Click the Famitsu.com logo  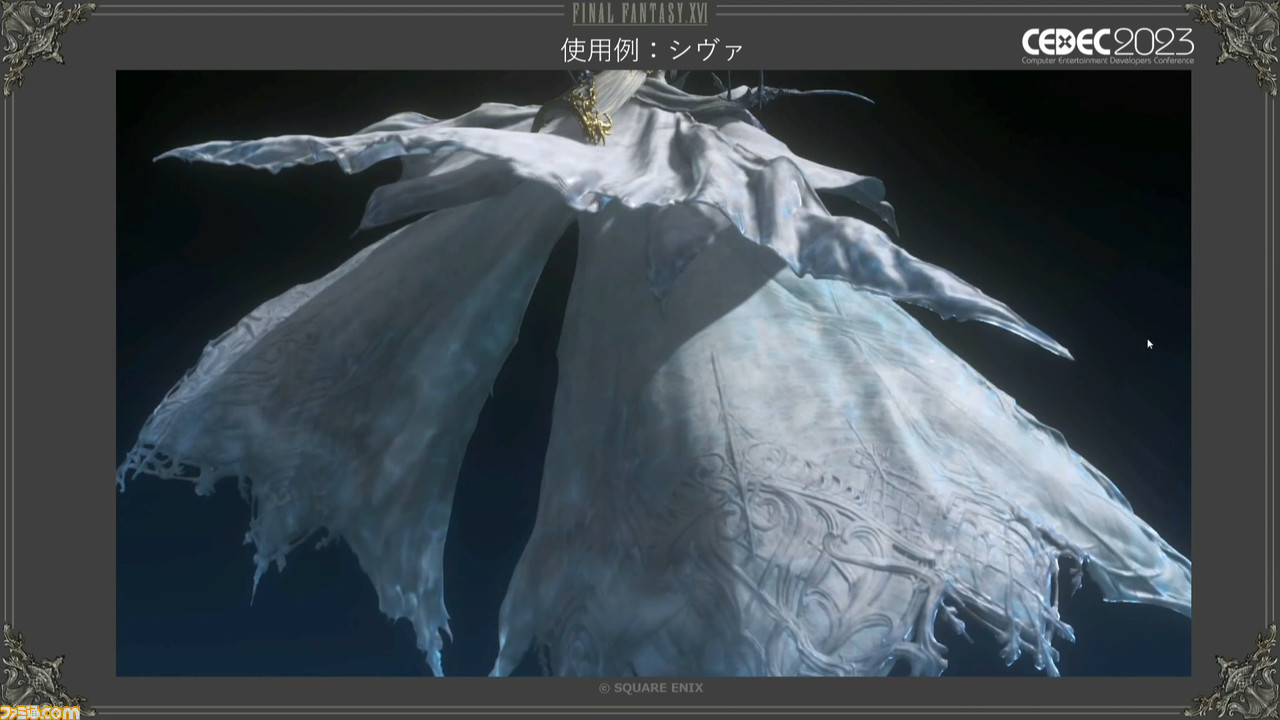point(40,712)
